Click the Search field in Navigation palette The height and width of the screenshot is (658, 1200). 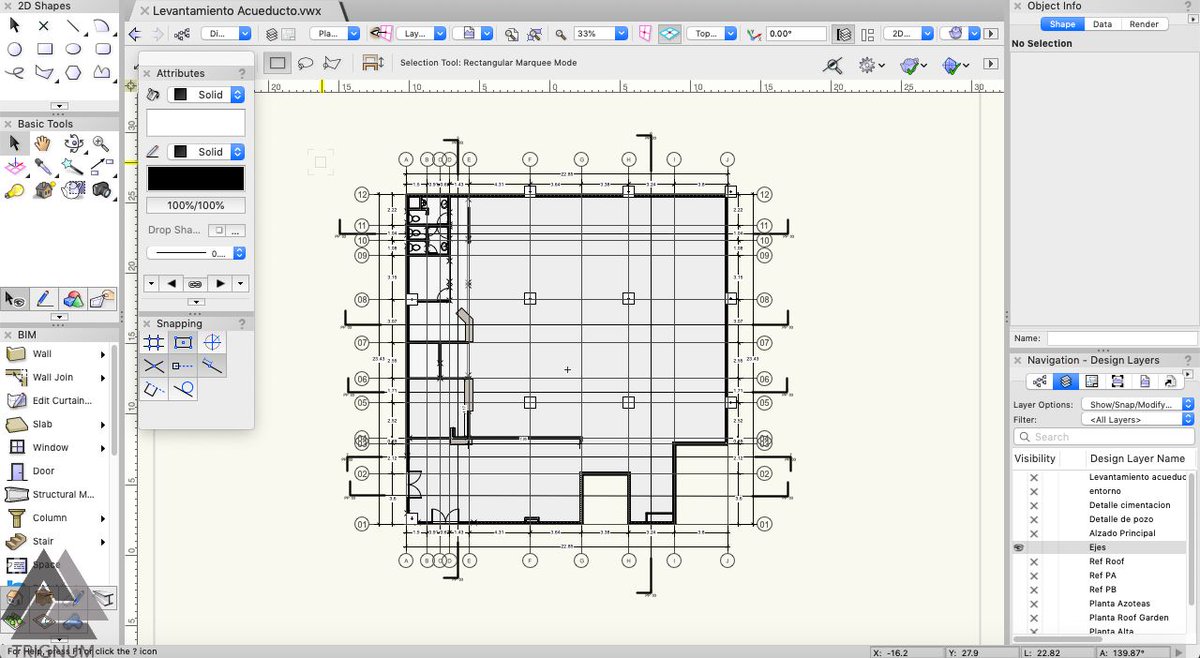(1104, 437)
